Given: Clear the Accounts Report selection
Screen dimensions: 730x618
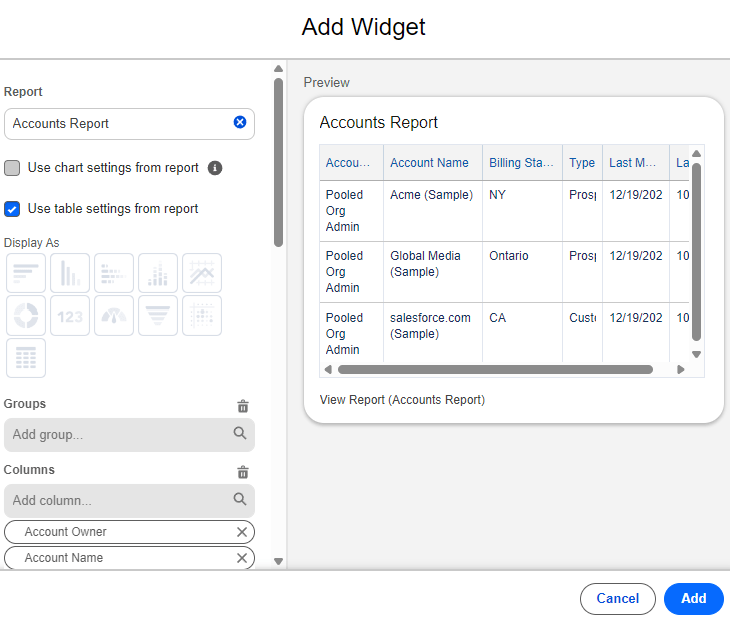Looking at the screenshot, I should 240,123.
